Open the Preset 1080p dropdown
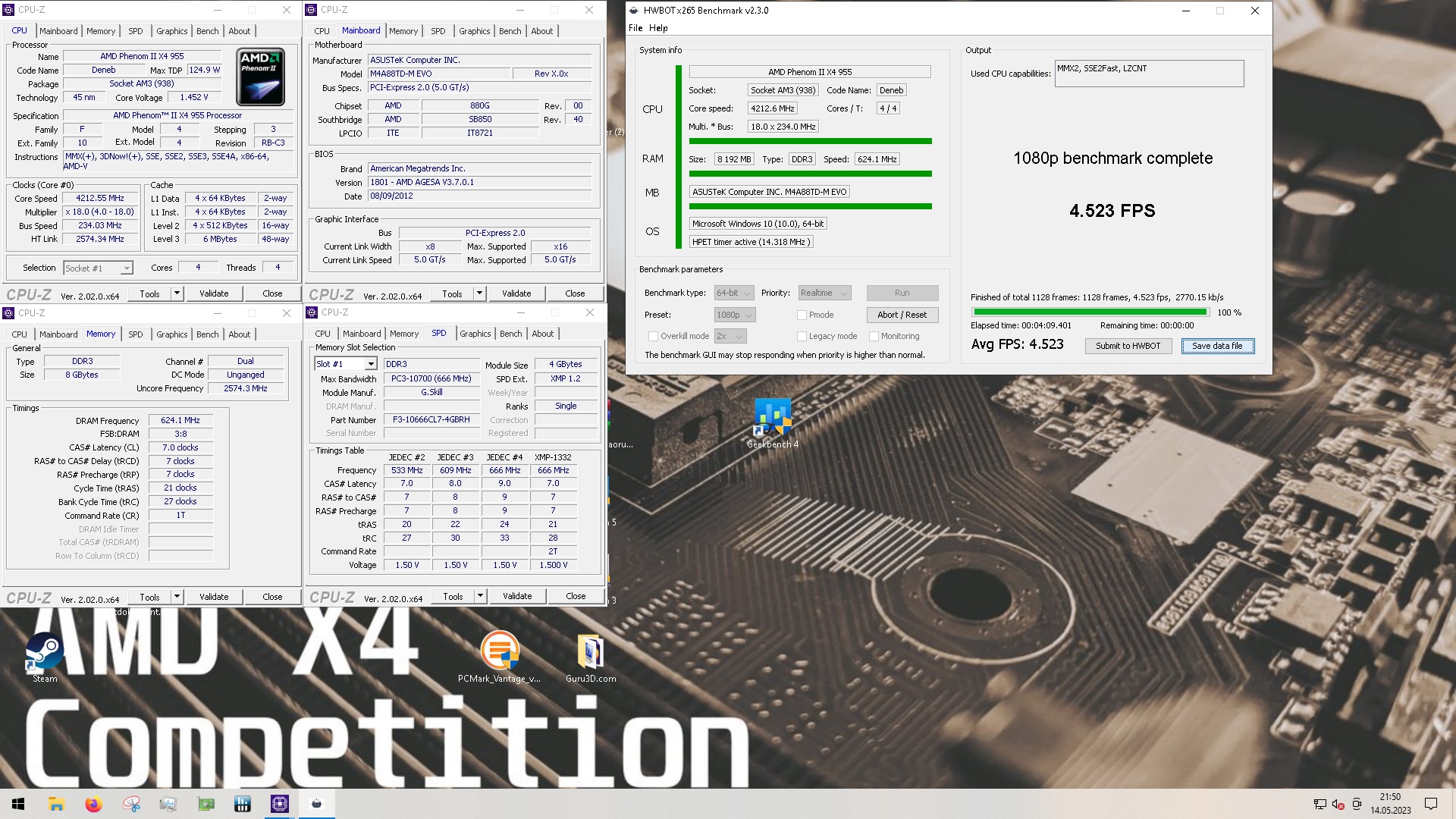 pos(735,315)
